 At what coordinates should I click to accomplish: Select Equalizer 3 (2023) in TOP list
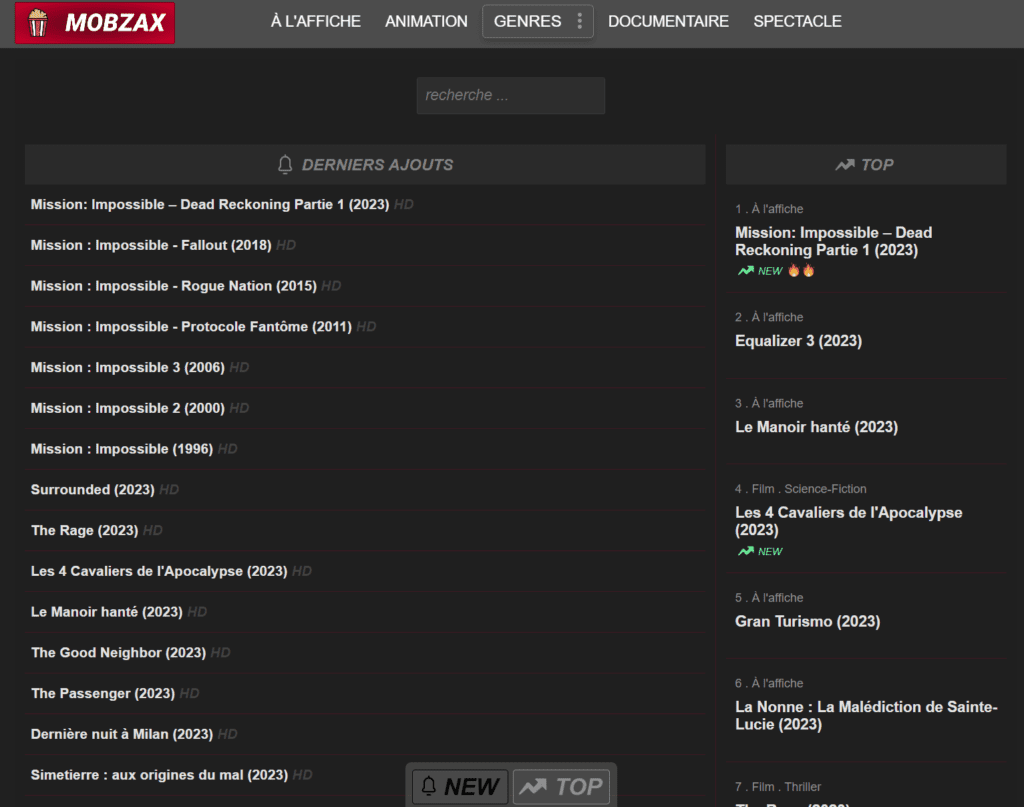pyautogui.click(x=798, y=341)
